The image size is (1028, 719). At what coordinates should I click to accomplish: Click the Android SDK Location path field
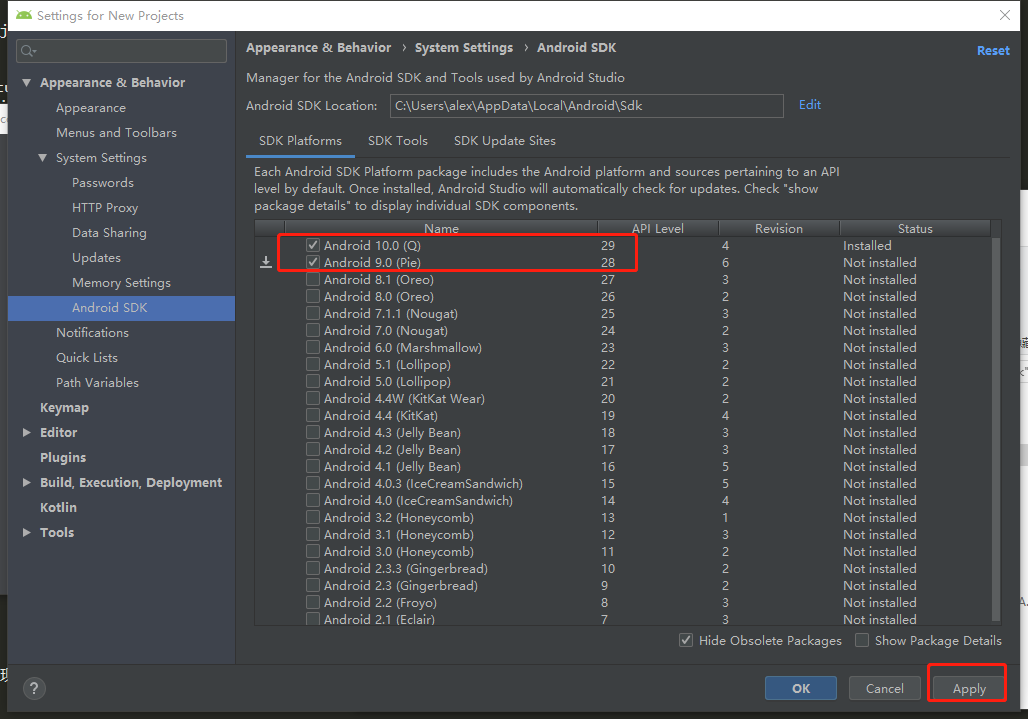click(587, 106)
